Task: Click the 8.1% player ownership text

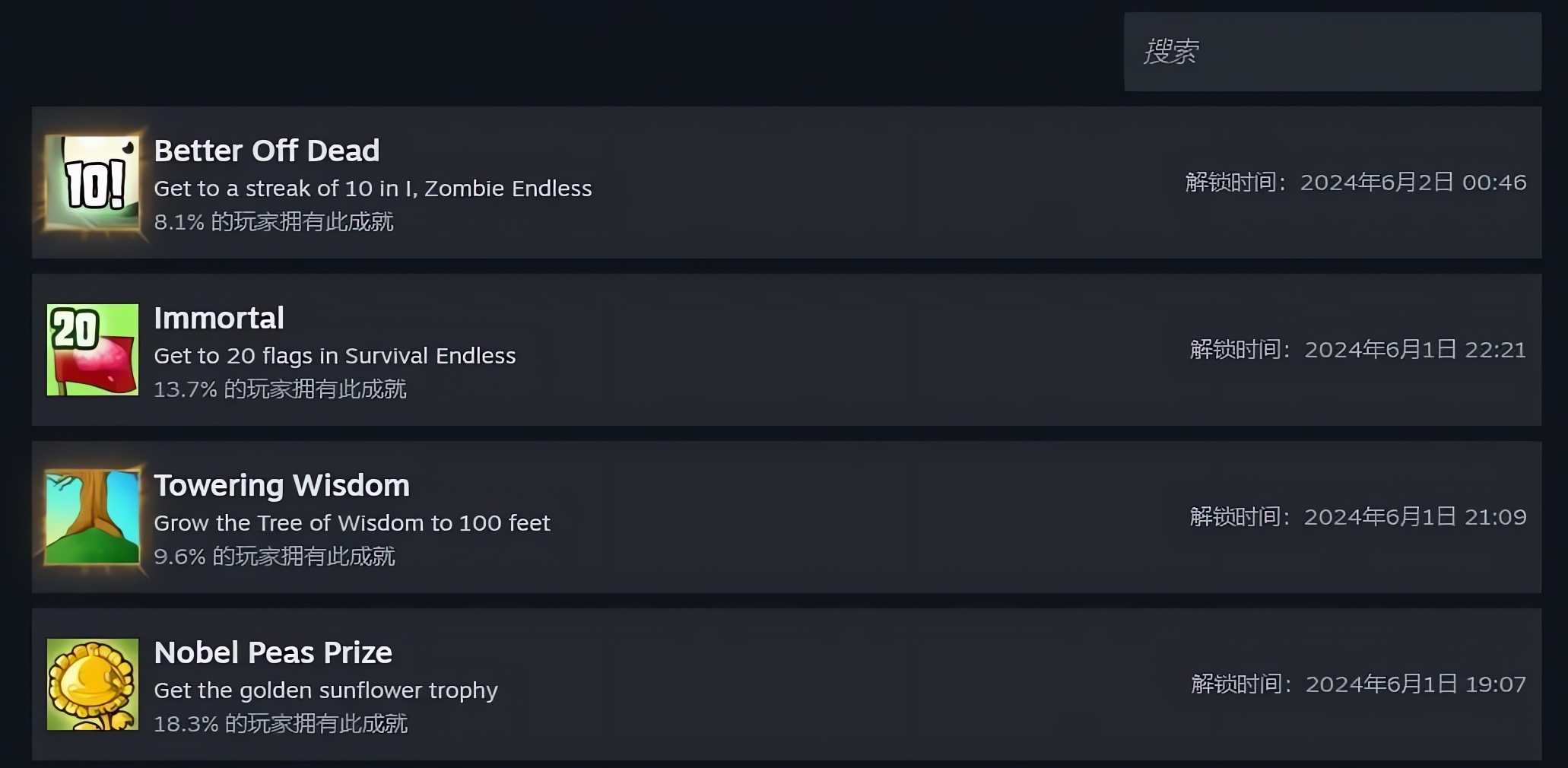Action: pos(274,222)
